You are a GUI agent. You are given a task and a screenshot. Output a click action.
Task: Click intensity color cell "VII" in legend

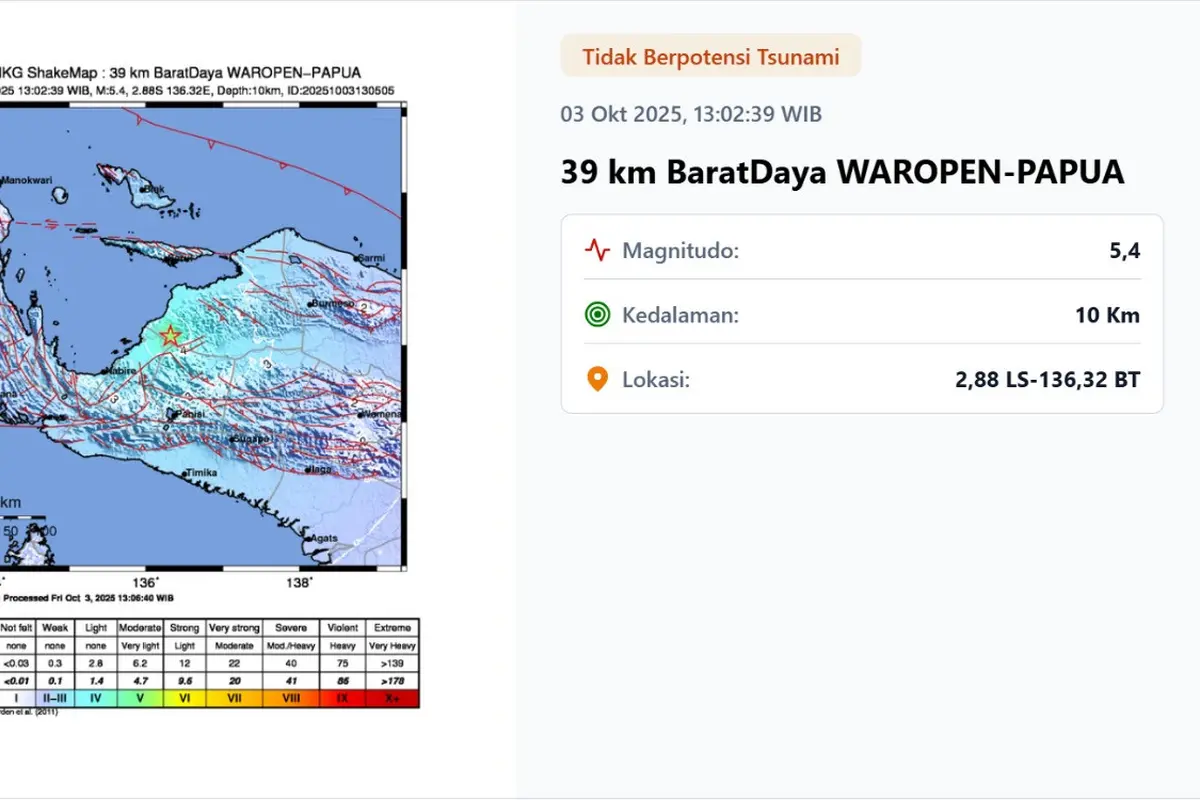(233, 699)
